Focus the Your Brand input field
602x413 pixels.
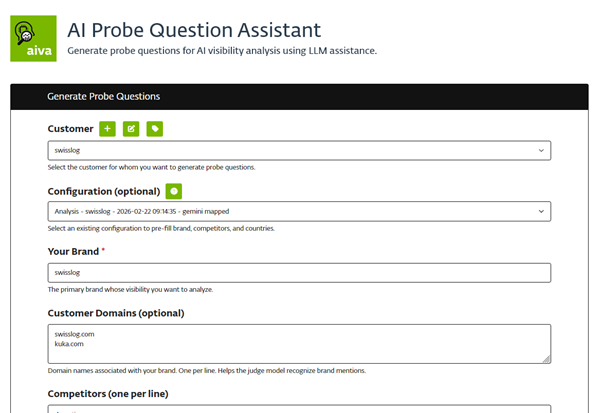point(299,272)
